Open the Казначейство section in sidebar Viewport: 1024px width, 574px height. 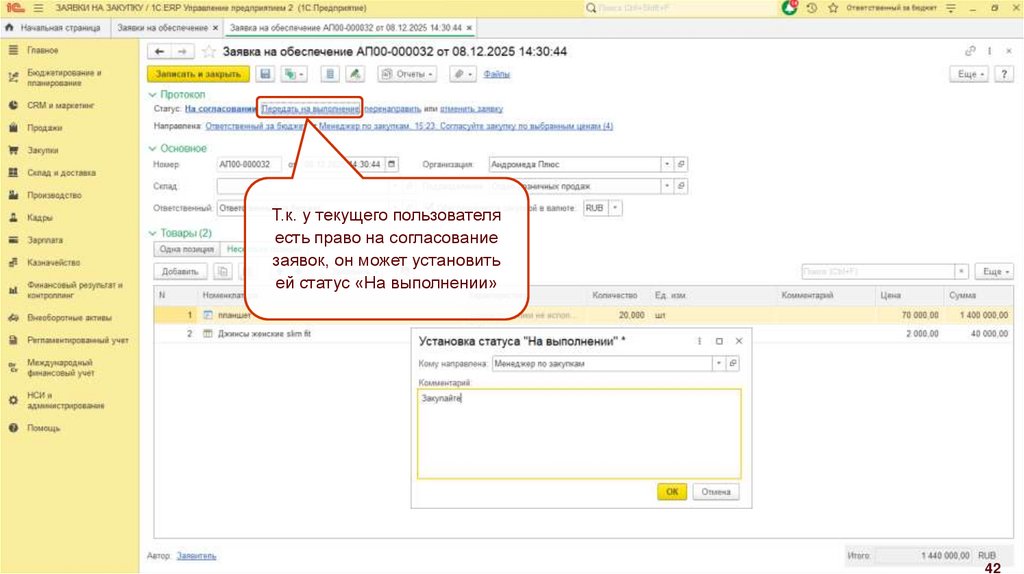(54, 263)
